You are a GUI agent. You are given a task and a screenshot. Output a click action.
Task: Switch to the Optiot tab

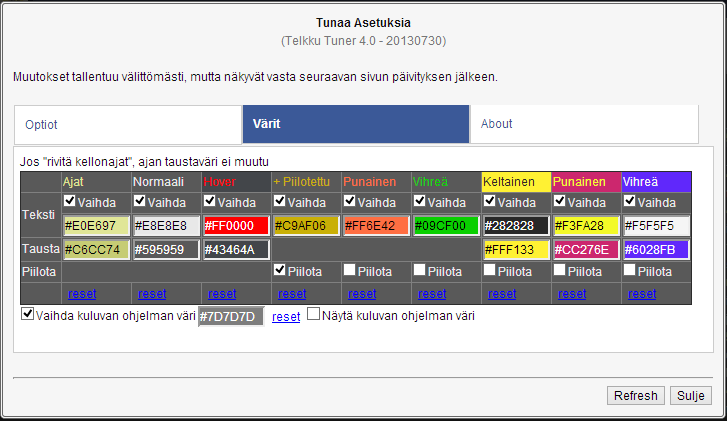coord(128,124)
